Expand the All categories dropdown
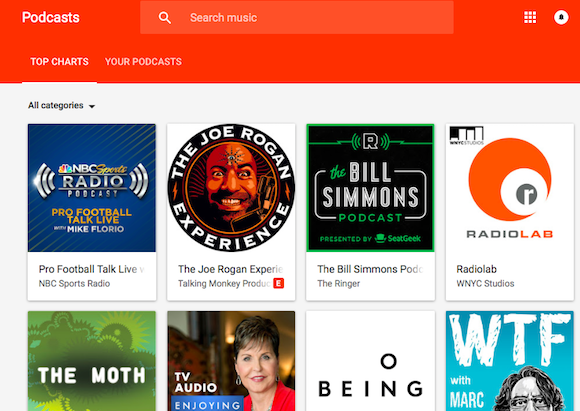Viewport: 580px width, 411px height. 61,105
